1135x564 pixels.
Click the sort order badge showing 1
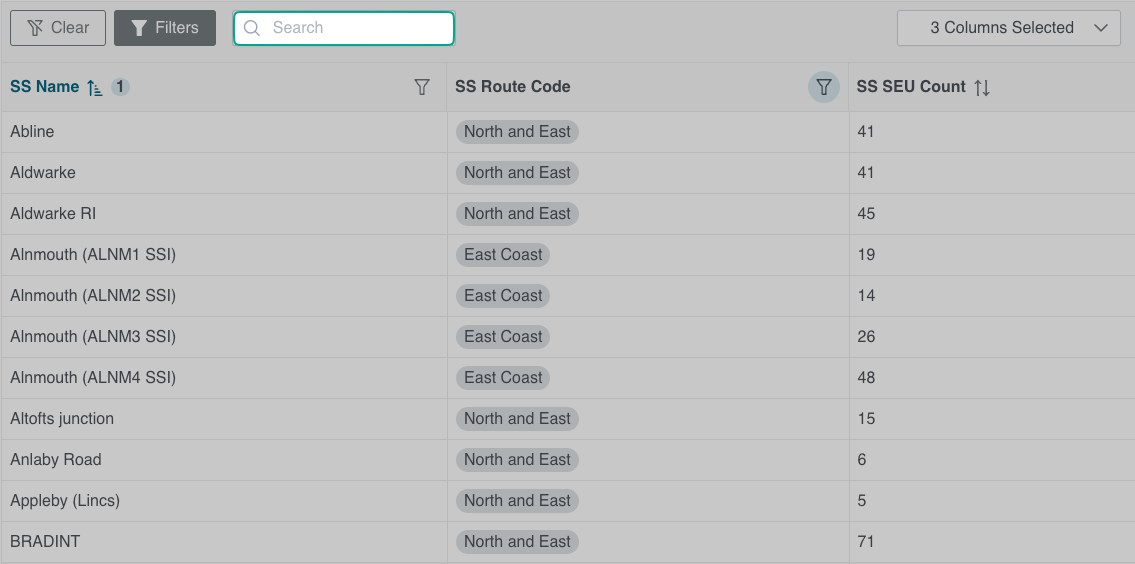point(120,87)
